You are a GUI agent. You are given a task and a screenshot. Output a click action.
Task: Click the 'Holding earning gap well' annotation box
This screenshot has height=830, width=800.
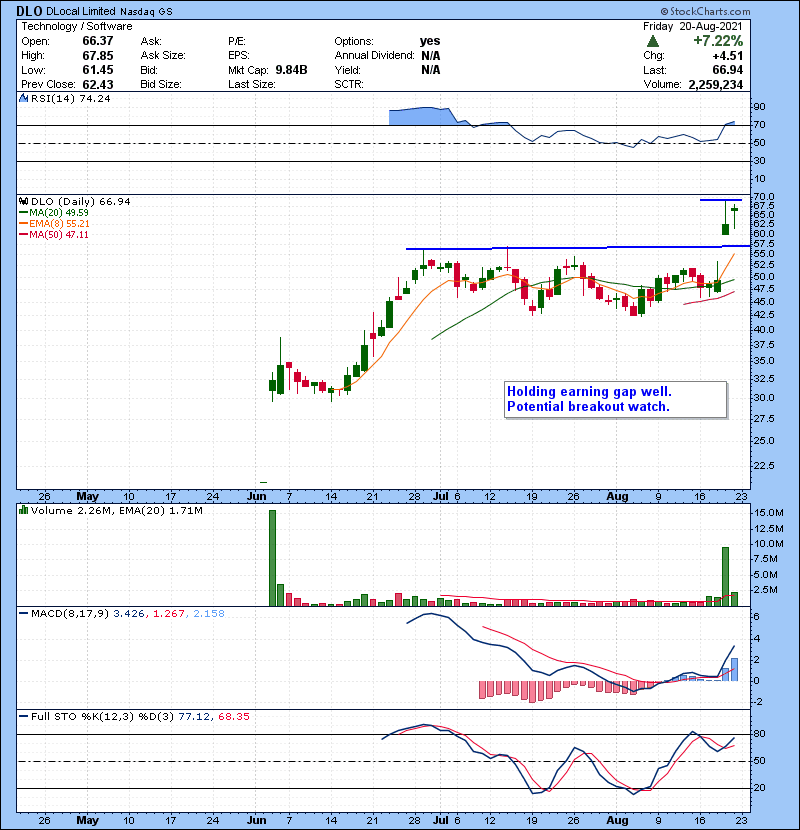[x=616, y=400]
